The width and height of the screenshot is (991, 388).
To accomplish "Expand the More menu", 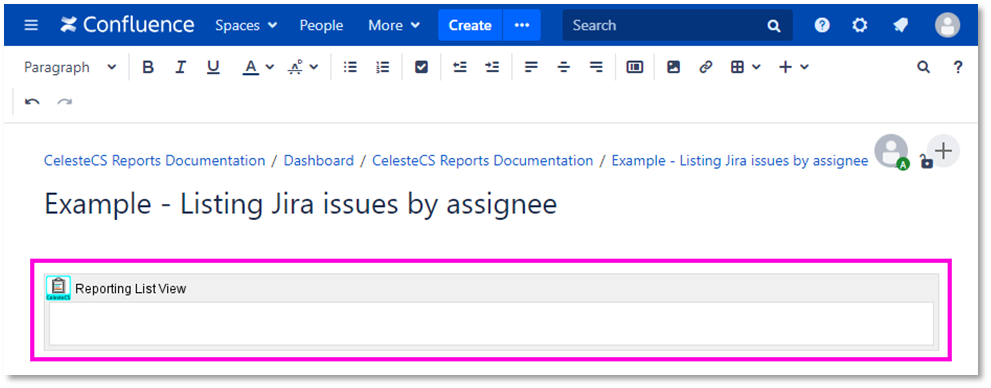I will tap(394, 25).
